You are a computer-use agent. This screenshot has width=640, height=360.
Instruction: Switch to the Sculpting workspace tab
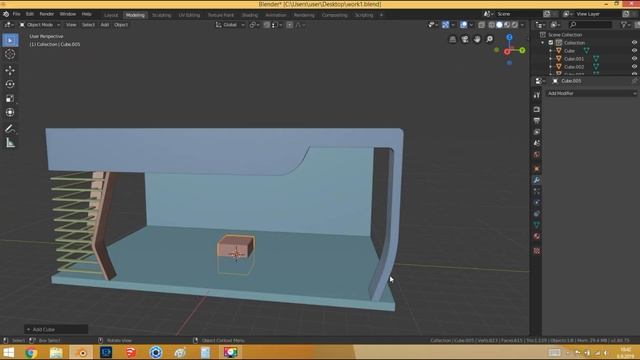162,15
